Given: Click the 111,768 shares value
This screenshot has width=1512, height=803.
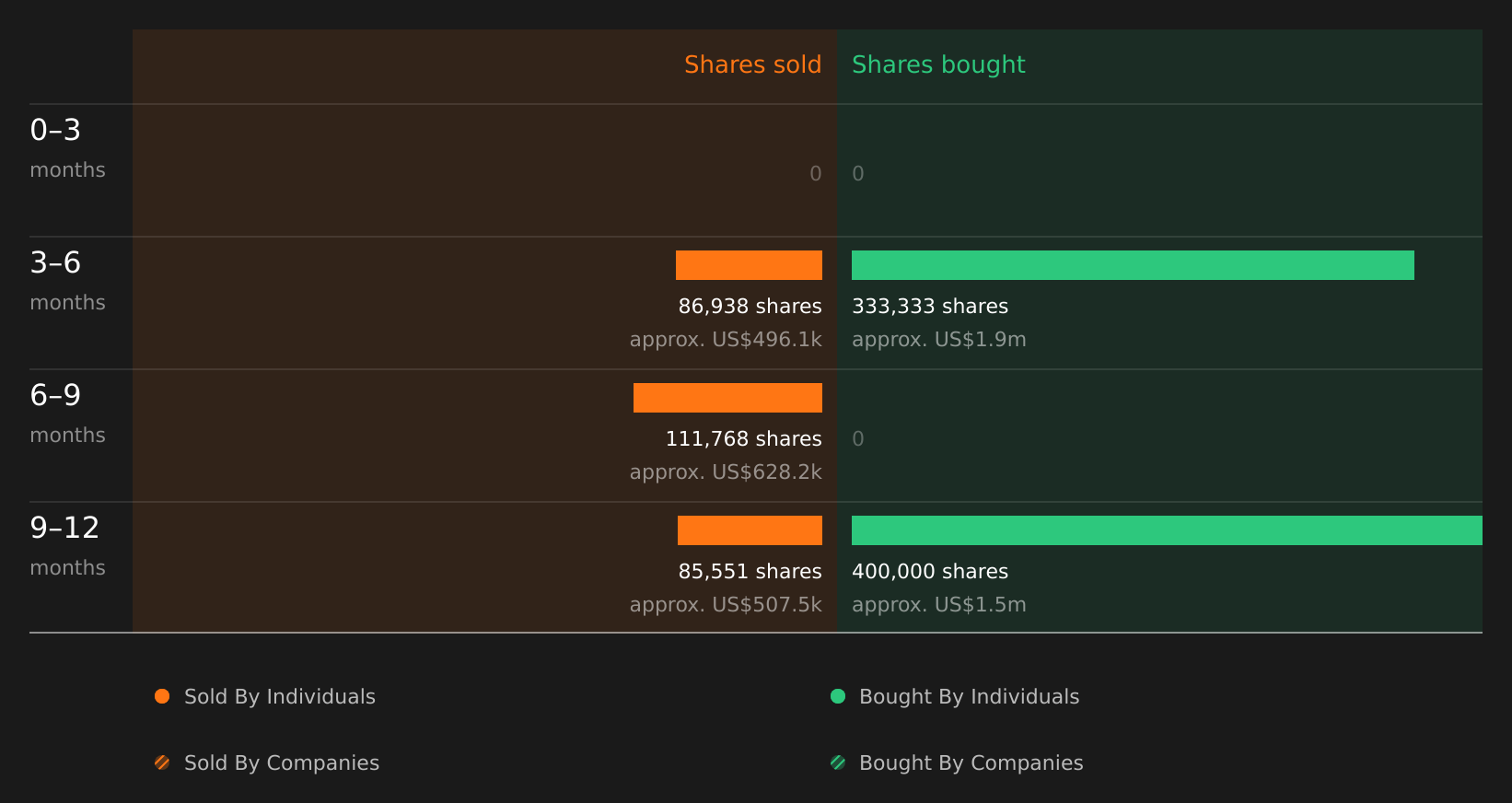Looking at the screenshot, I should coord(743,438).
